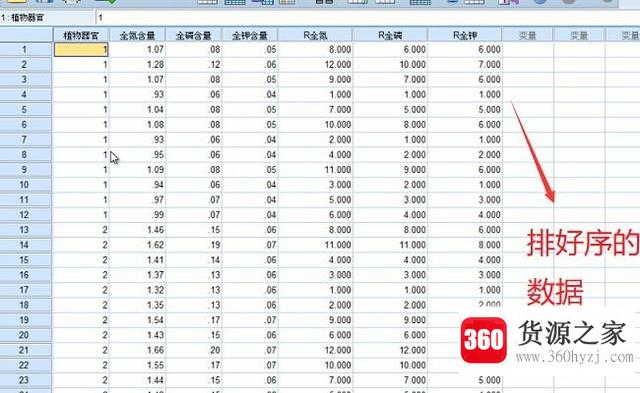Click the cell value editor field showing 1

pyautogui.click(x=367, y=18)
